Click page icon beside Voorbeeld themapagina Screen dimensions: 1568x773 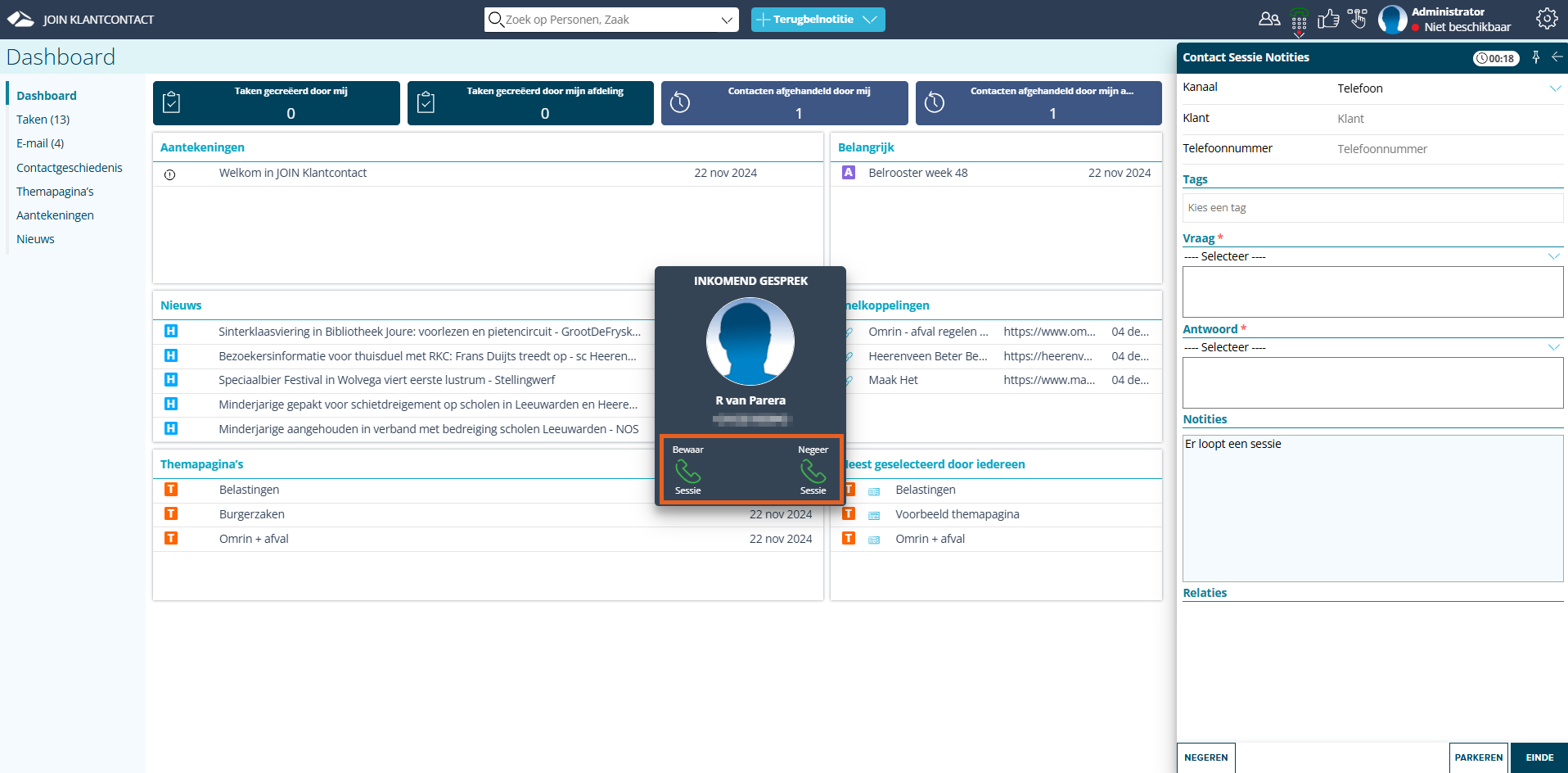click(874, 515)
